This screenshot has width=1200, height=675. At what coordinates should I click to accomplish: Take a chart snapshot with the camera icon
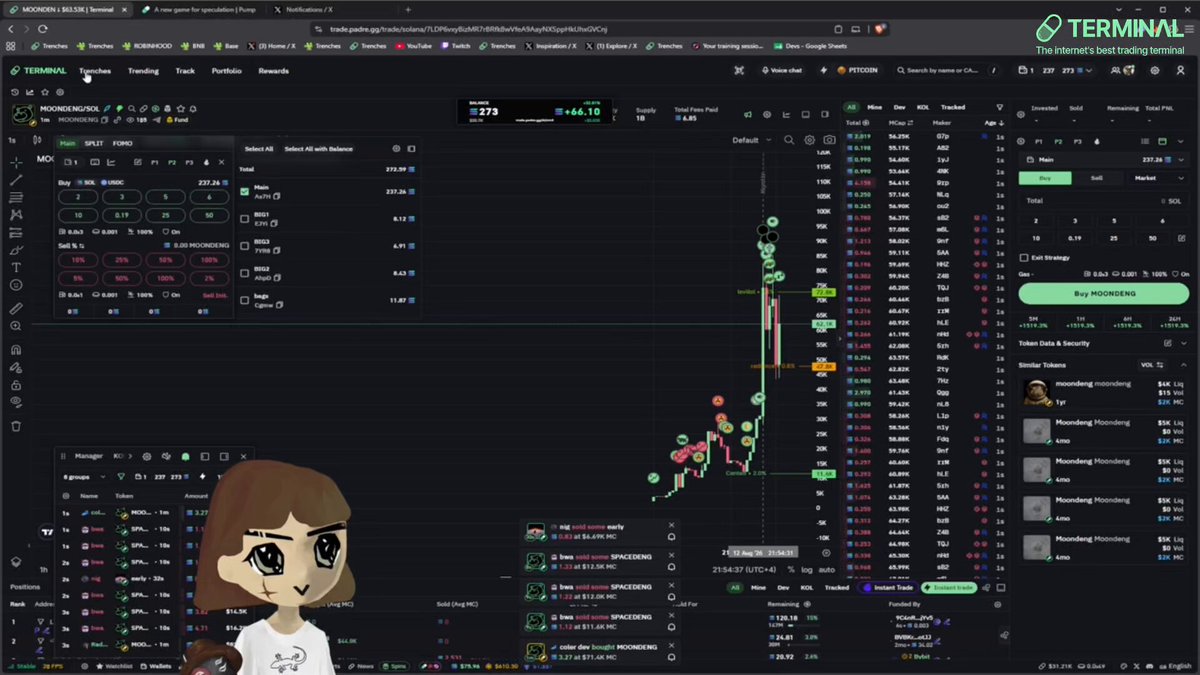[829, 141]
